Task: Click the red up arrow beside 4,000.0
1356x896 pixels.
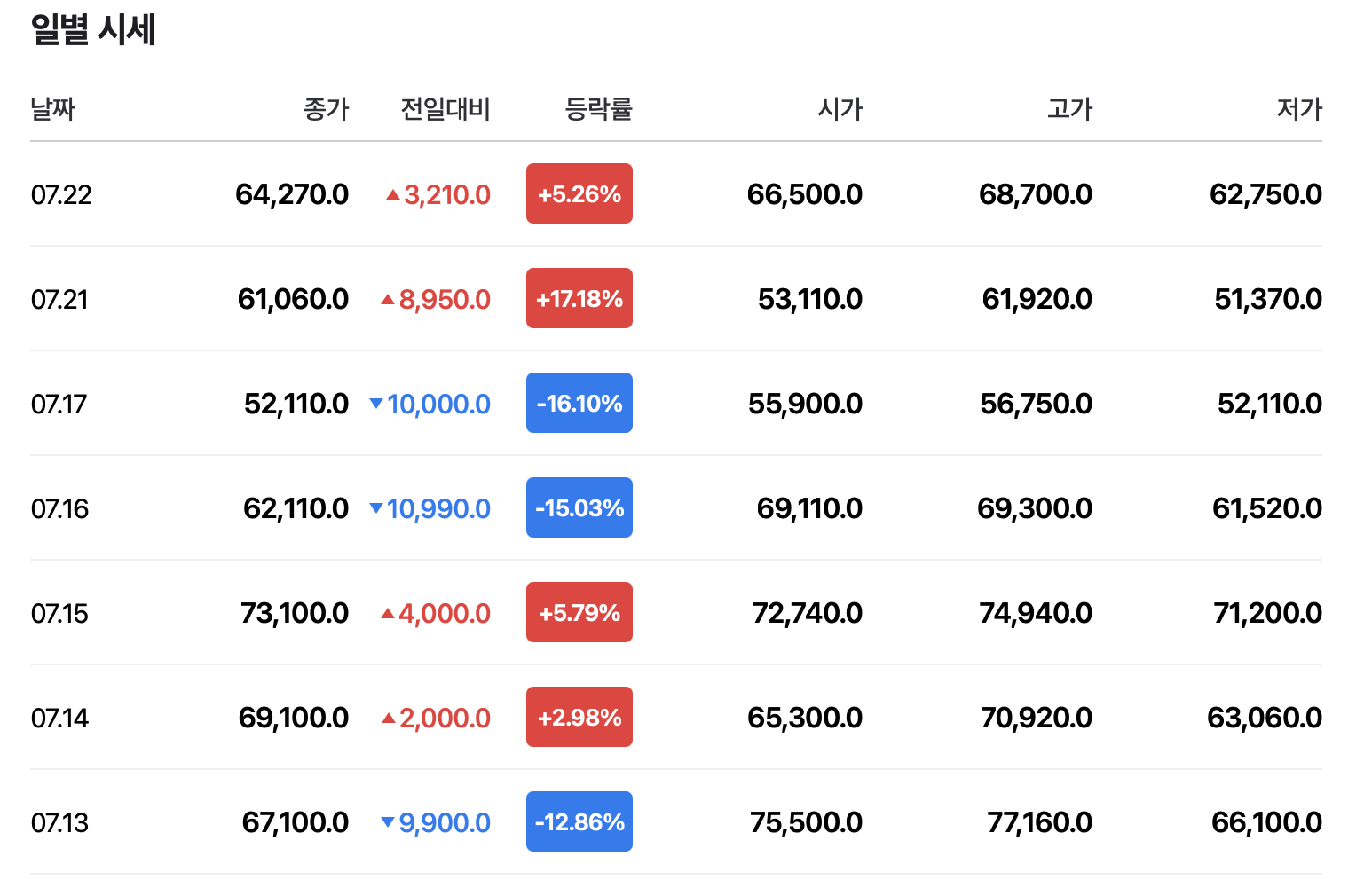Action: point(388,613)
